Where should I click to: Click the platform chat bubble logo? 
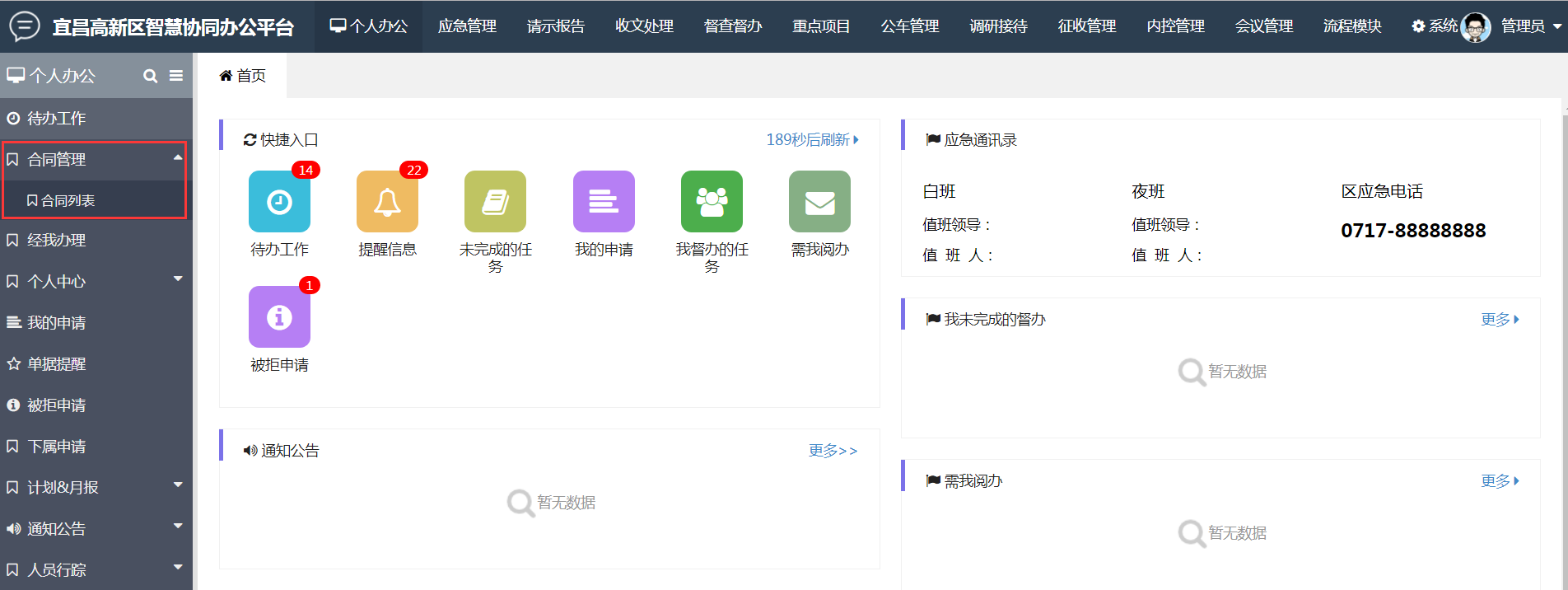(25, 26)
